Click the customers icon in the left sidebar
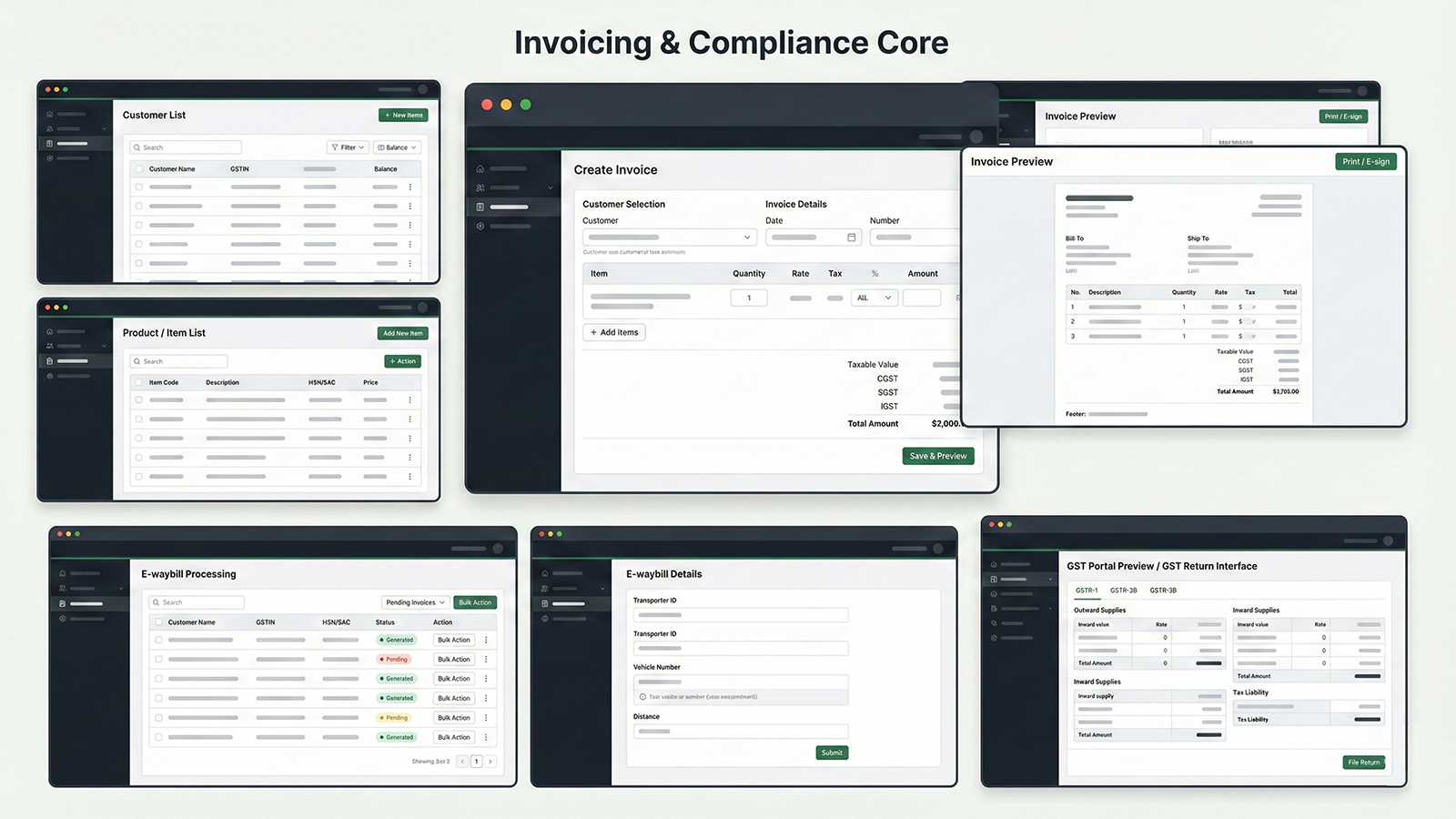This screenshot has width=1456, height=819. (49, 129)
